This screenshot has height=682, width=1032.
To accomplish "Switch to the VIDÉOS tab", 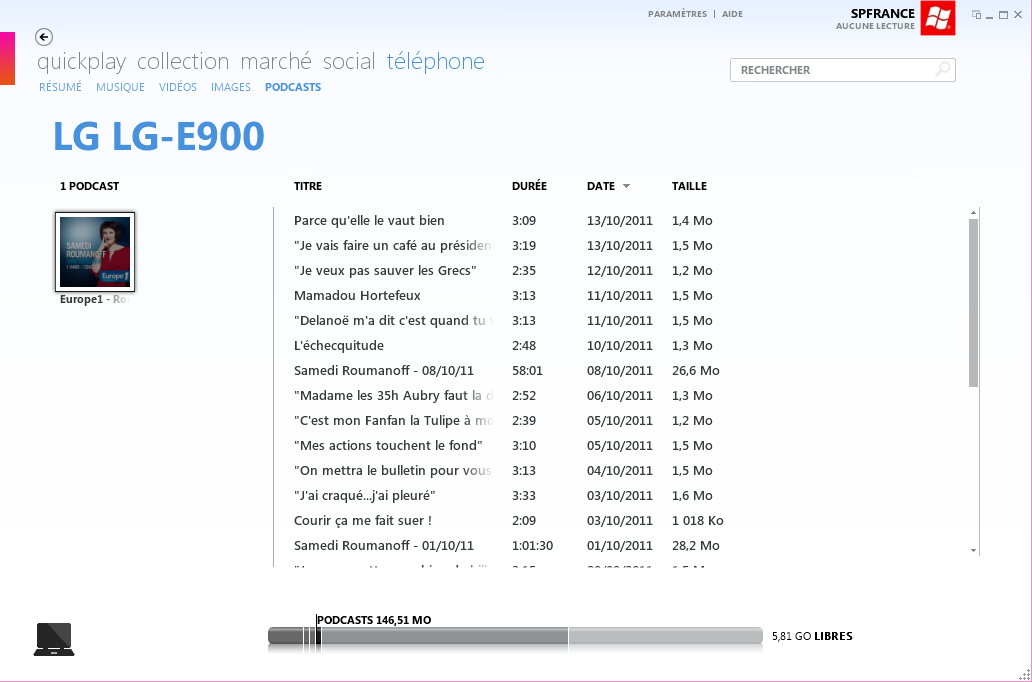I will pos(178,87).
